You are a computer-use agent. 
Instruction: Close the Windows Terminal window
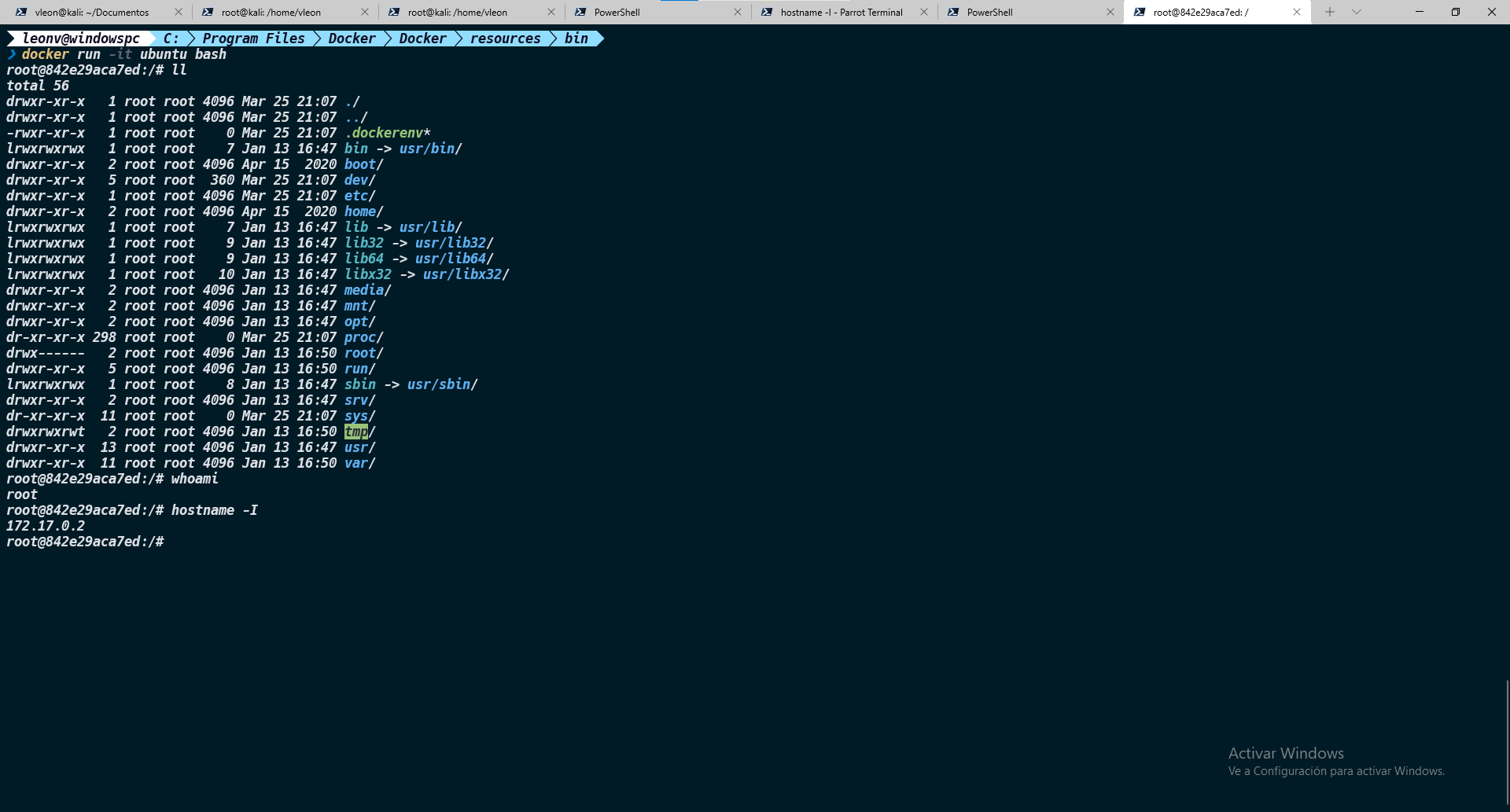point(1492,12)
